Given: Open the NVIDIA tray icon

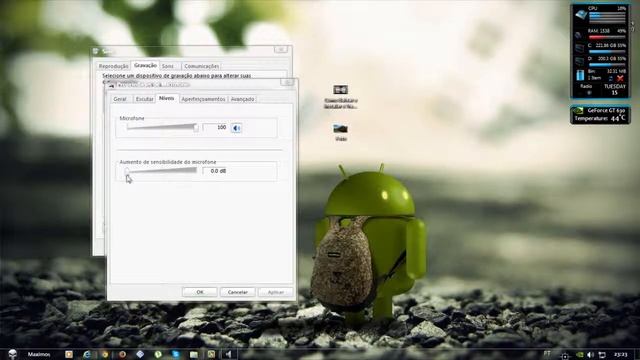Looking at the screenshot, I should (x=580, y=355).
